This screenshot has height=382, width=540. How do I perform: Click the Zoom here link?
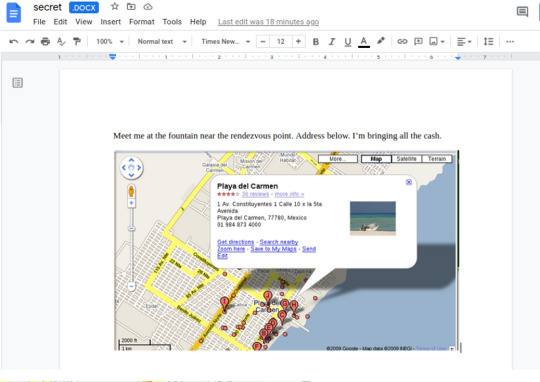coord(231,249)
